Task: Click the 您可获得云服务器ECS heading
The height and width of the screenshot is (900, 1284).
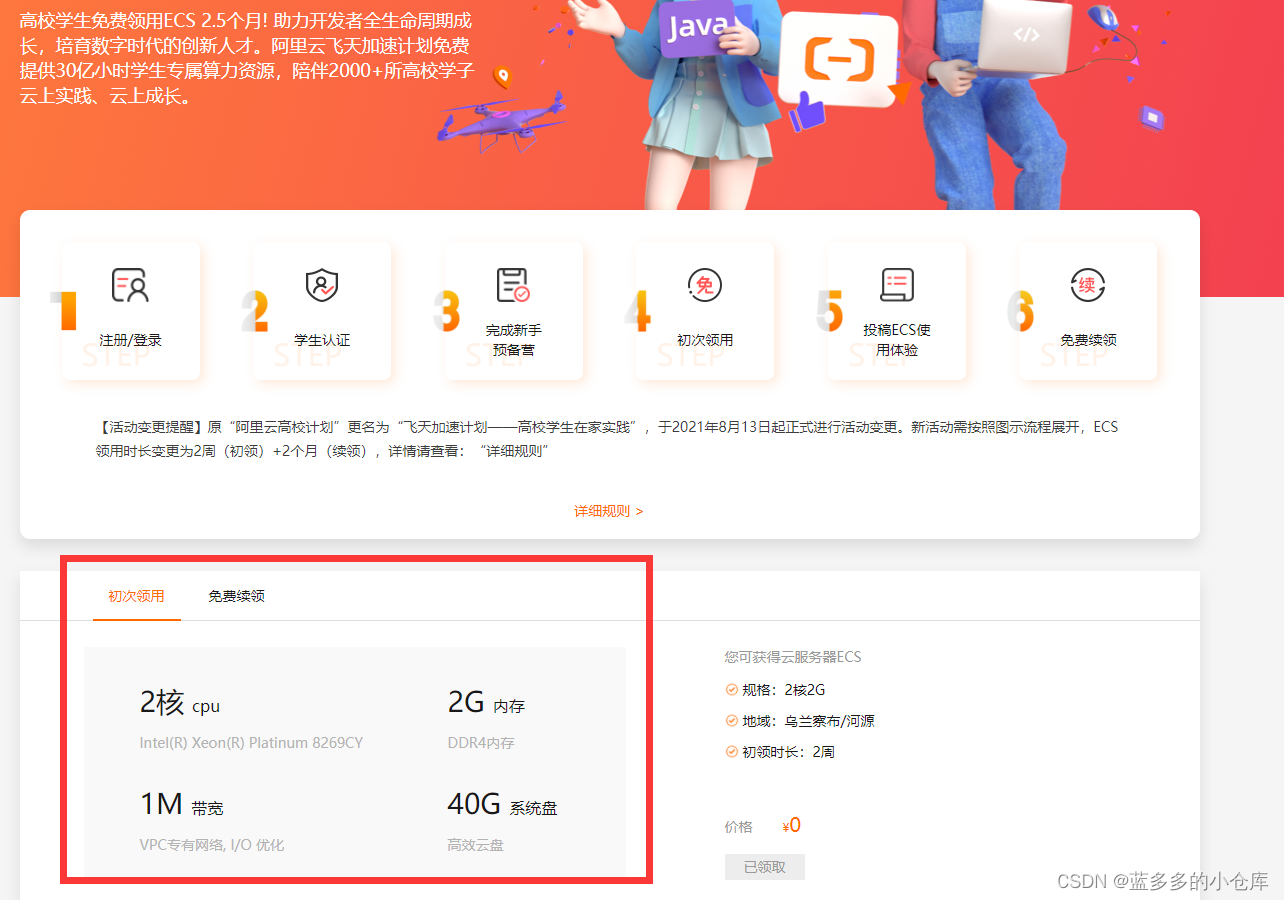Action: click(x=793, y=657)
